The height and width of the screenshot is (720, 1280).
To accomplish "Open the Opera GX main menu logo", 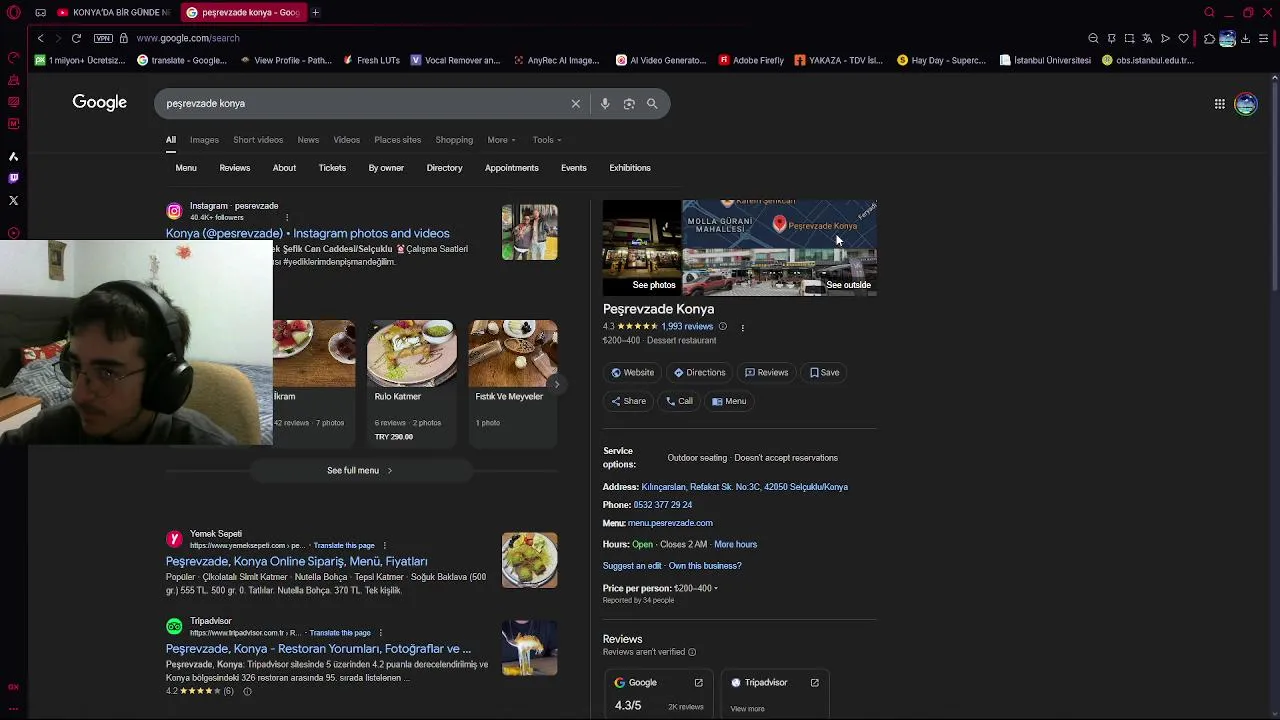I will 13,12.
